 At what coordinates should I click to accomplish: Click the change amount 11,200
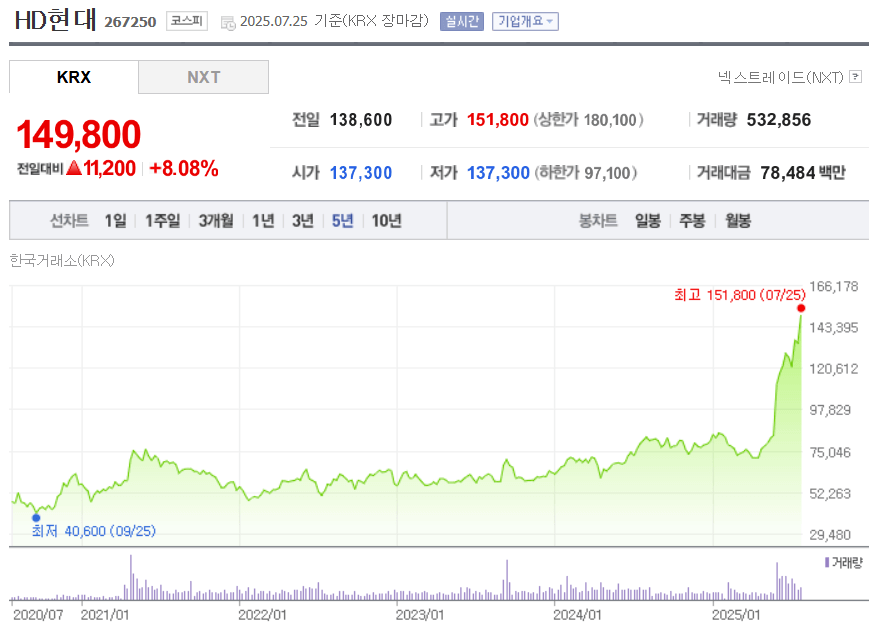click(x=109, y=168)
